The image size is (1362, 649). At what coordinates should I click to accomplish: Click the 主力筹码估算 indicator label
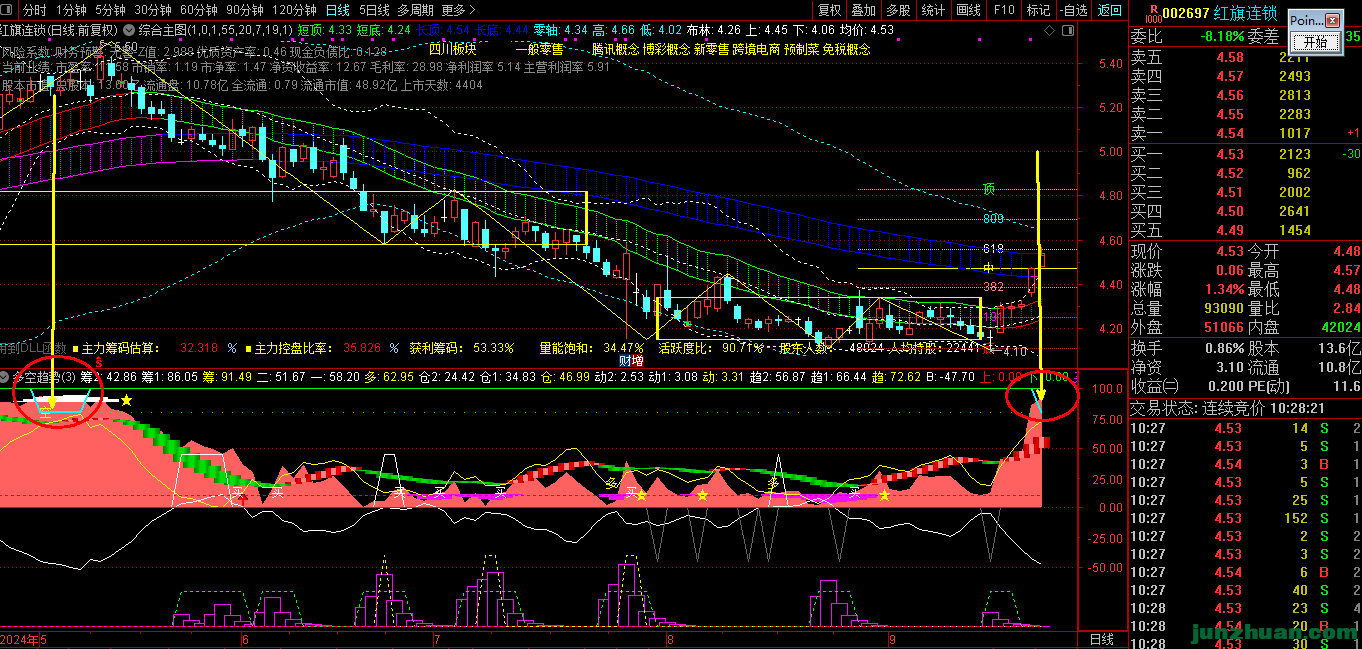point(121,348)
